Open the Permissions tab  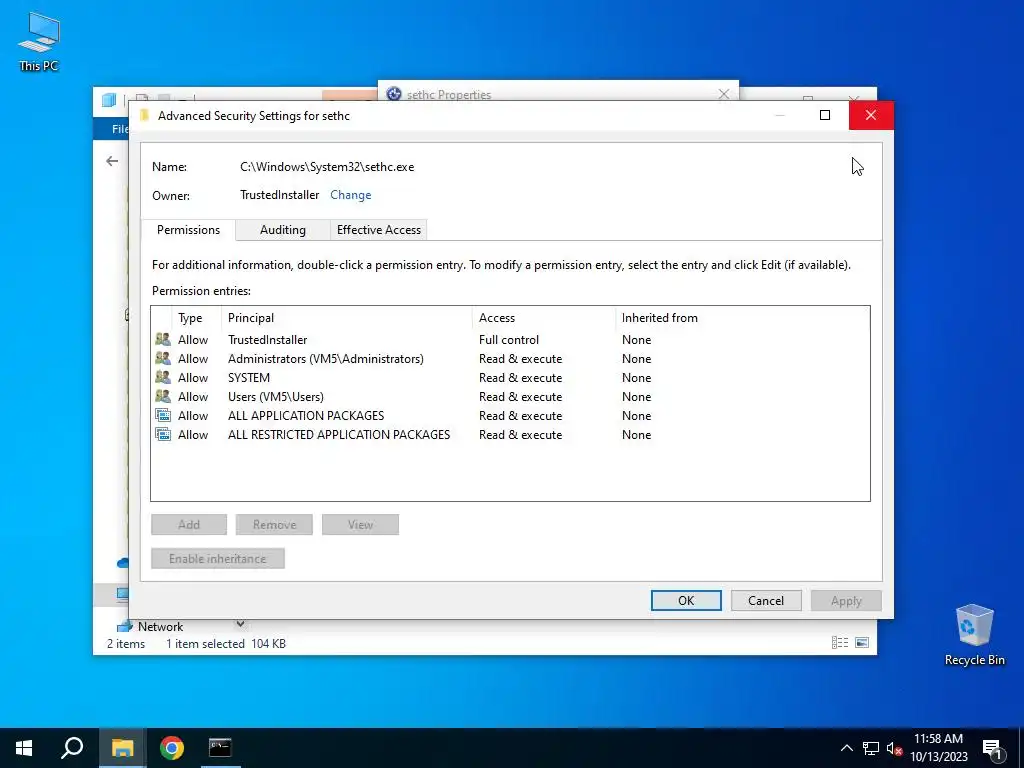click(188, 230)
